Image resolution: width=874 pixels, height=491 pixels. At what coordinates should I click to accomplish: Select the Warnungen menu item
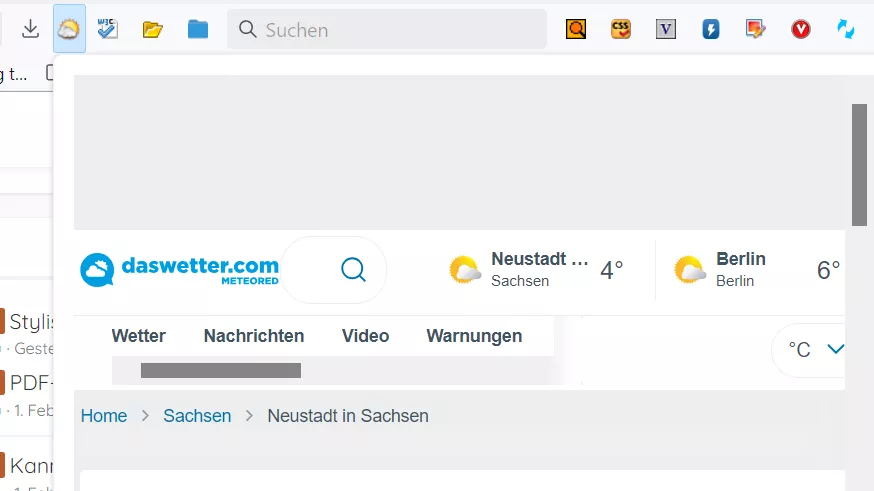474,336
